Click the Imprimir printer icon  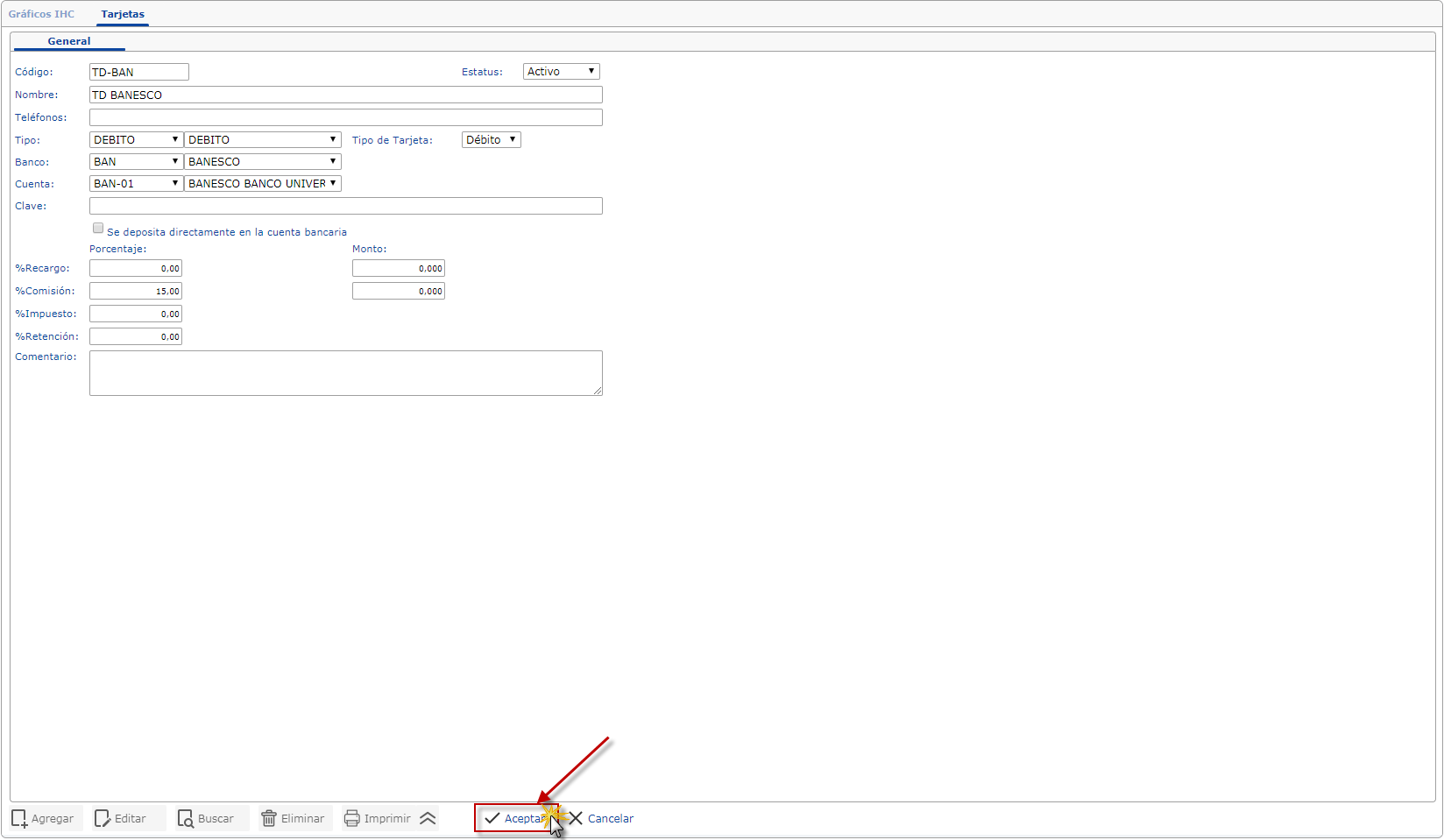[352, 819]
